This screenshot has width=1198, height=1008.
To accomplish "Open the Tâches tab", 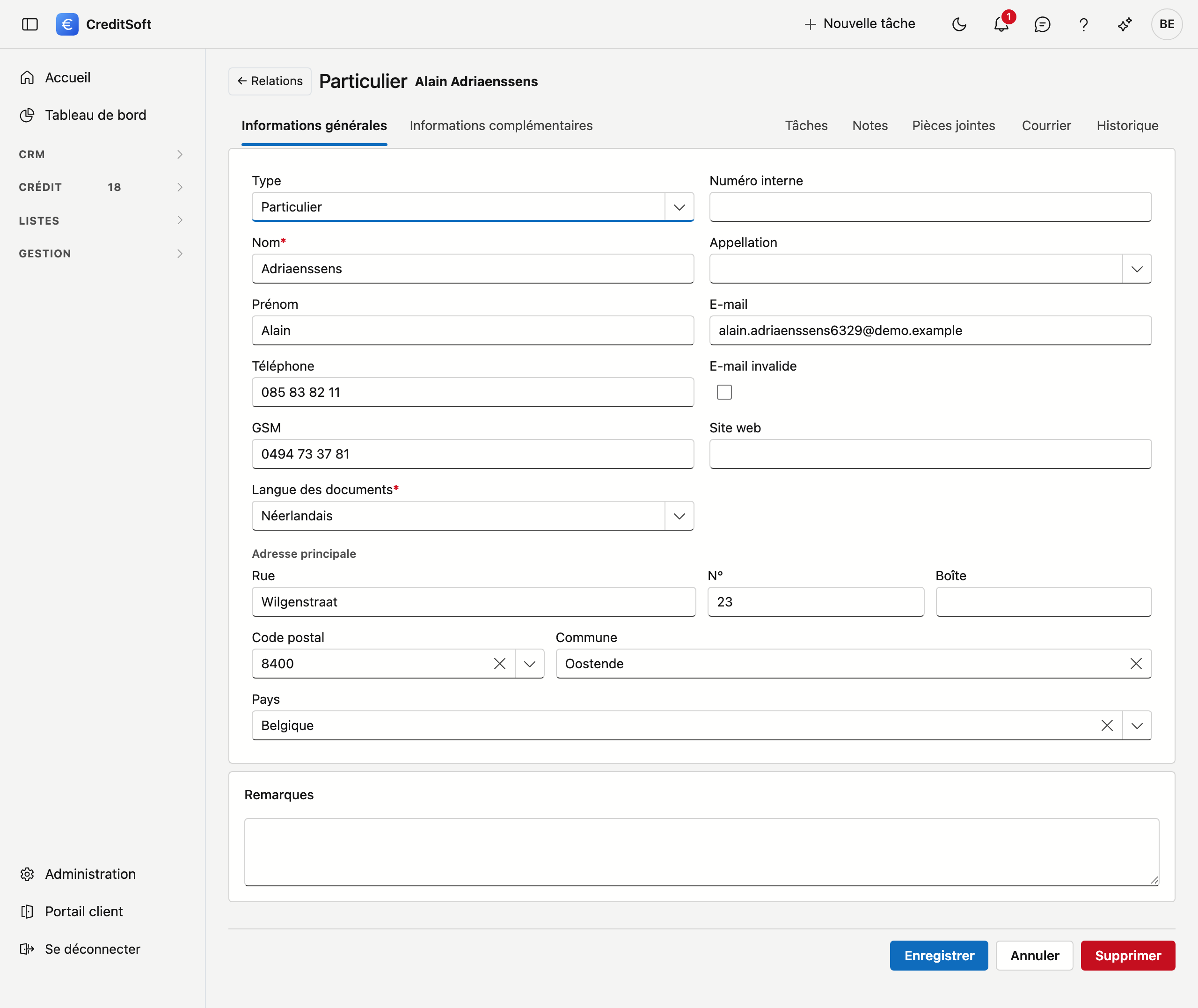I will (x=806, y=126).
